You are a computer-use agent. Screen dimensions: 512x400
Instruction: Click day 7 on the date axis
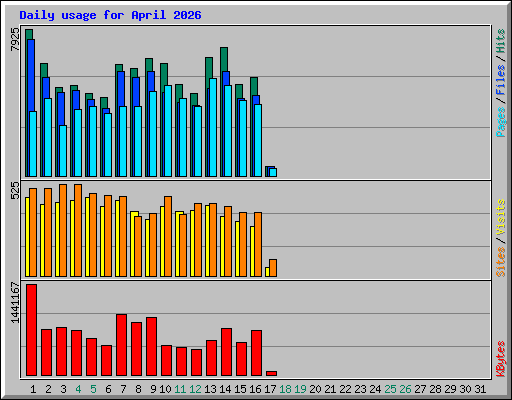[x=123, y=389]
